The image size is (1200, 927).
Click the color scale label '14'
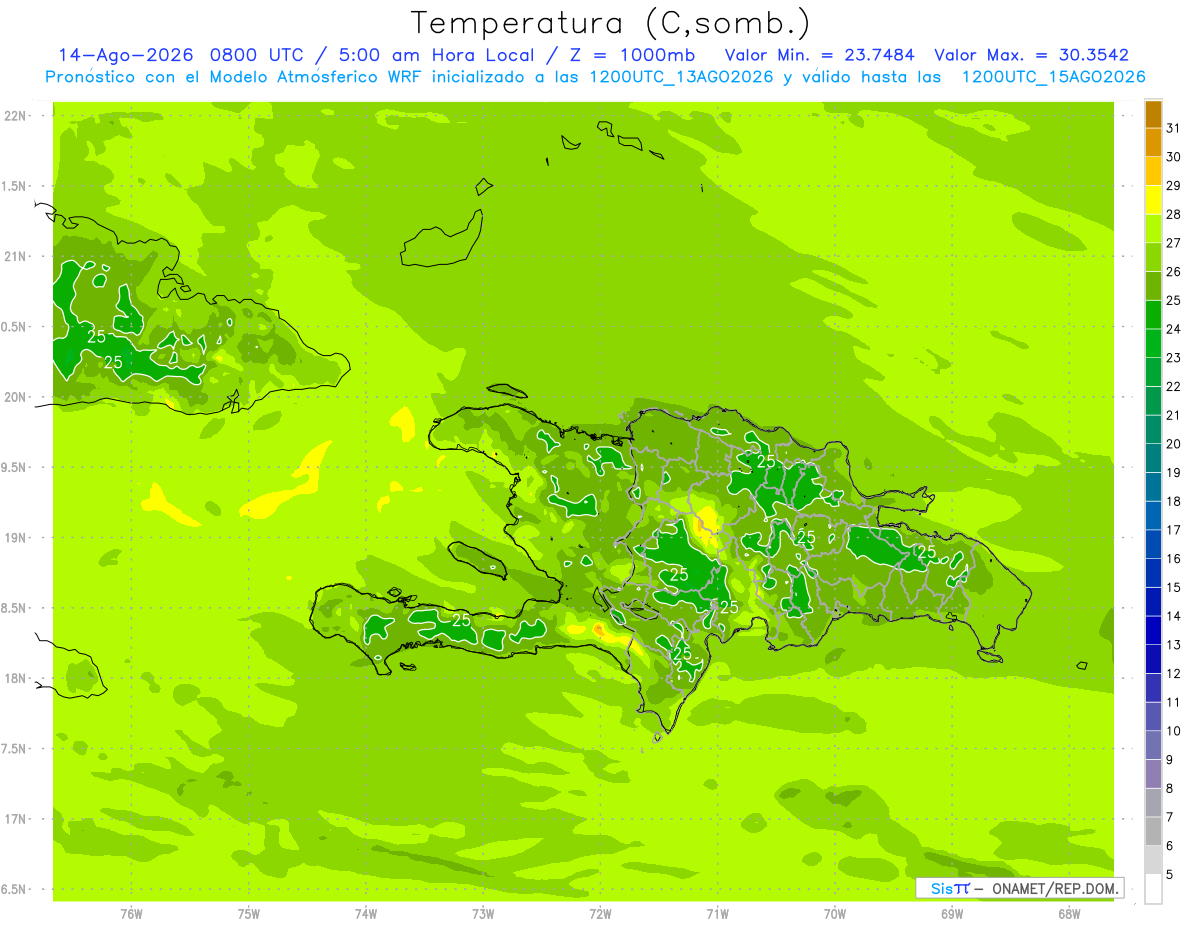click(1174, 616)
